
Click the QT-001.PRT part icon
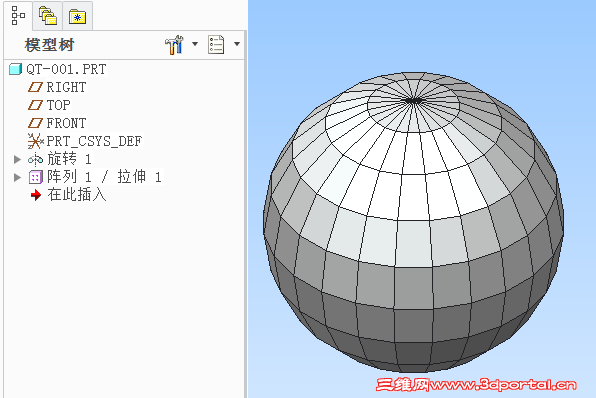[x=16, y=69]
